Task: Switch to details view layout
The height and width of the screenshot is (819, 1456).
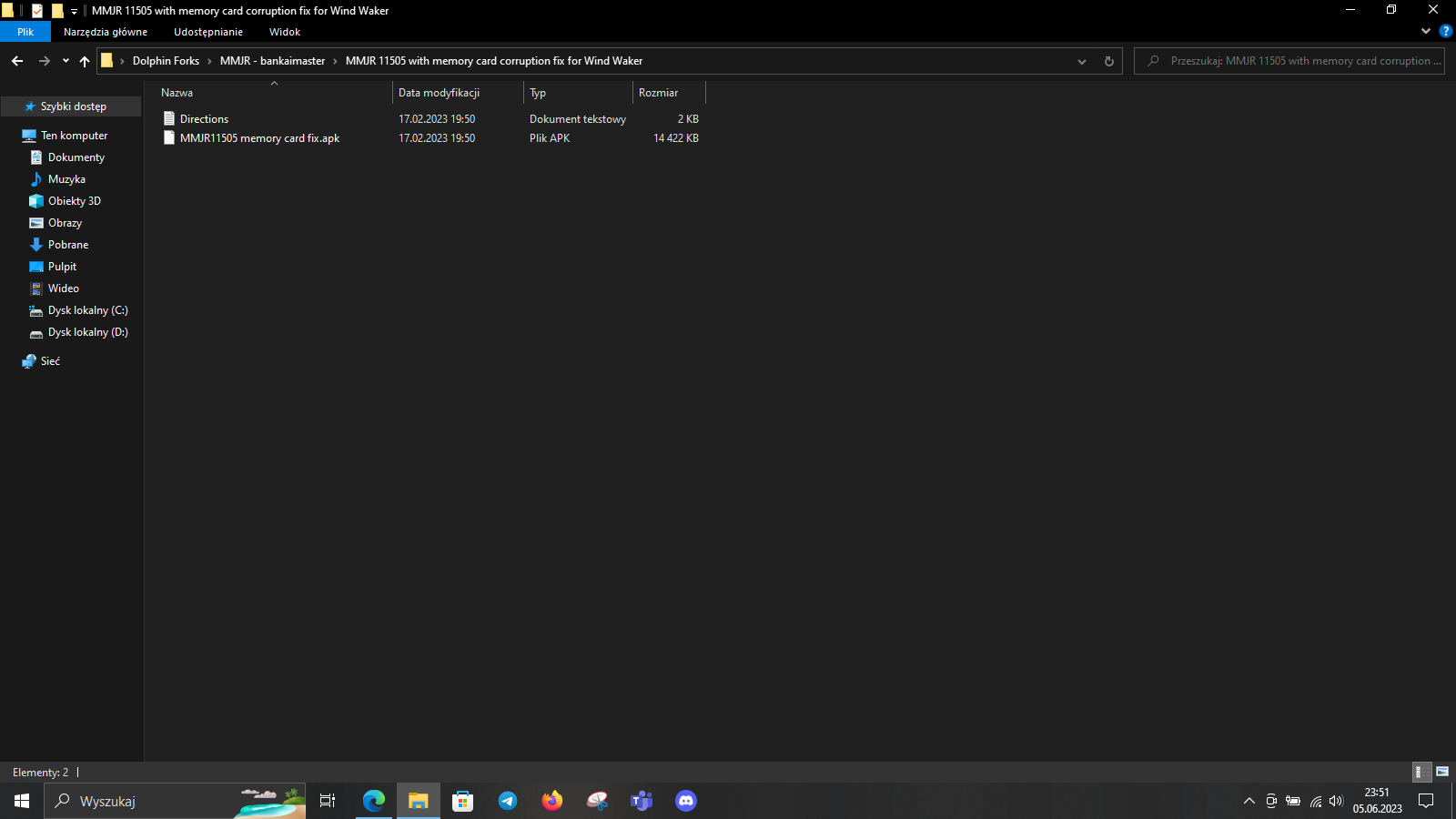Action: coord(1421,772)
